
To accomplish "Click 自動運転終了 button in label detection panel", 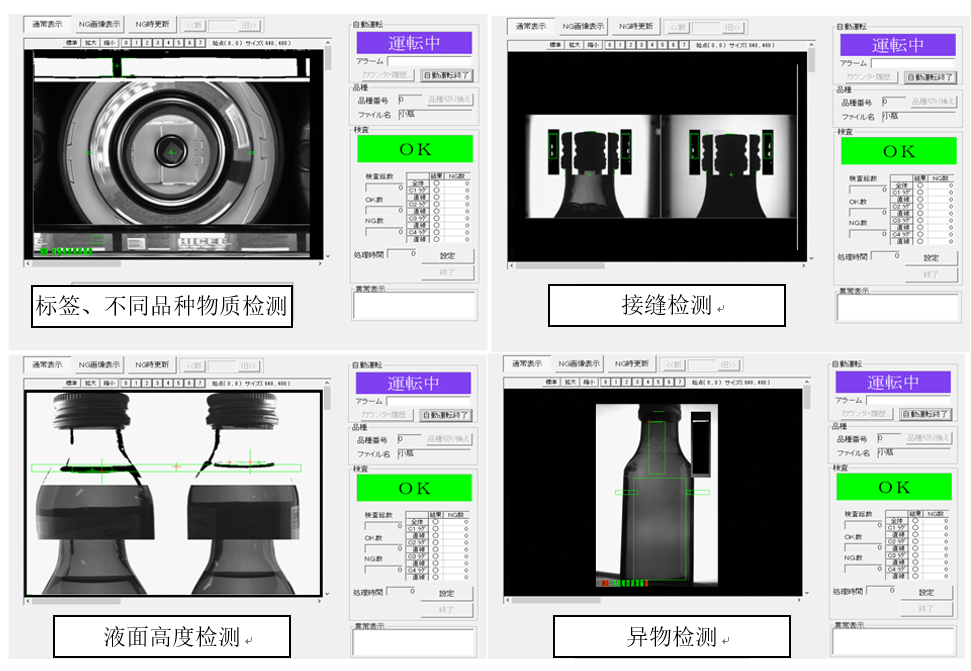I will pyautogui.click(x=446, y=76).
